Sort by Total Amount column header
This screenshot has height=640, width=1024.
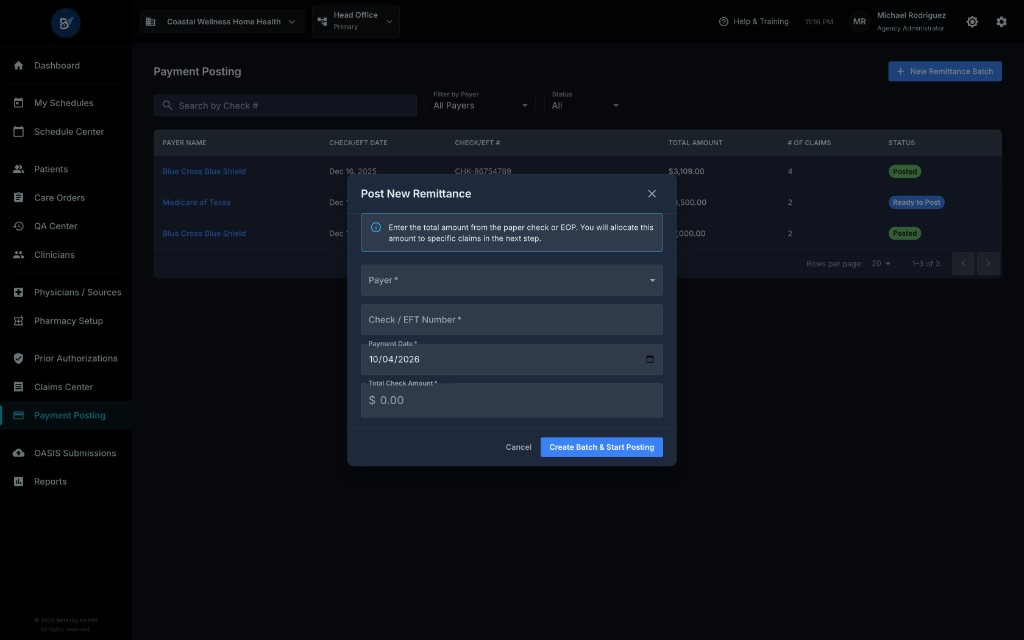(x=695, y=142)
